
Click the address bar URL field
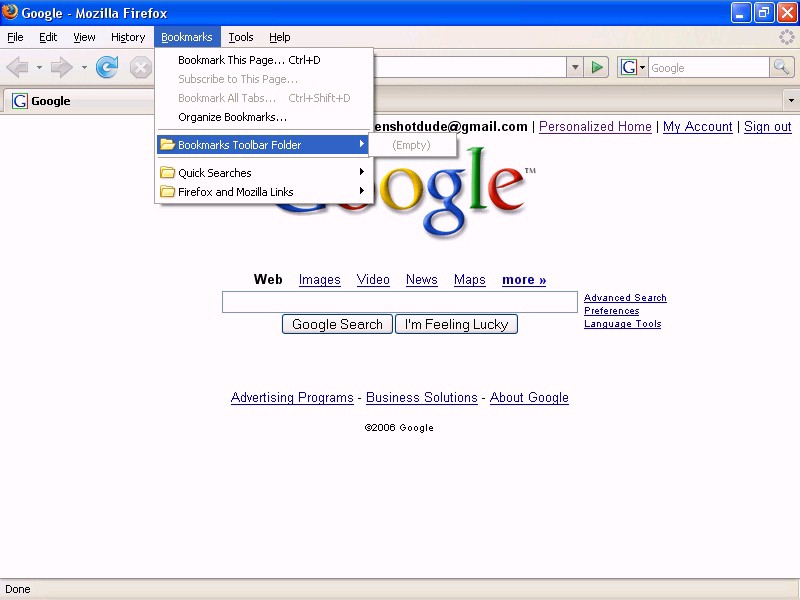(470, 67)
